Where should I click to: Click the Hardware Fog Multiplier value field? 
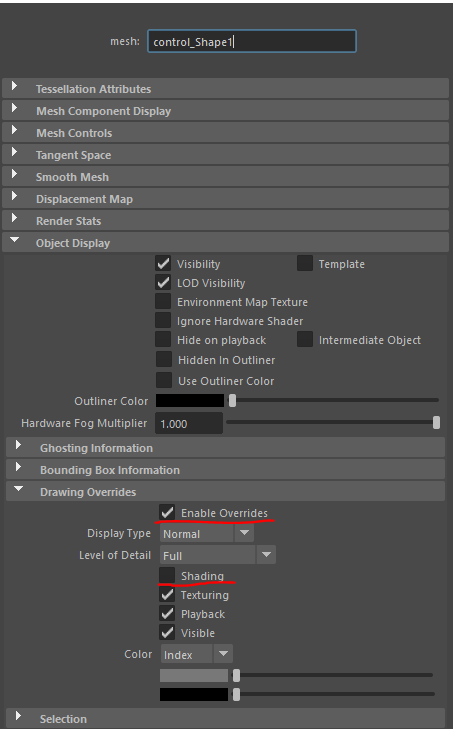click(x=189, y=423)
